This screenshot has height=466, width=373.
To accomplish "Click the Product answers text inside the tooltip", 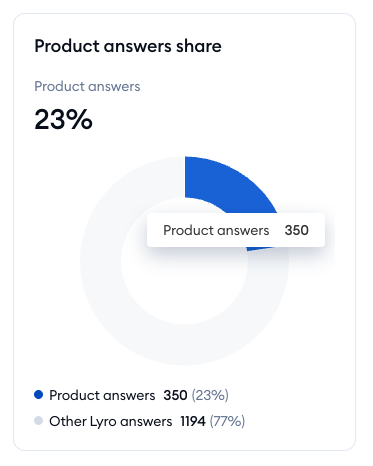I will tap(216, 230).
